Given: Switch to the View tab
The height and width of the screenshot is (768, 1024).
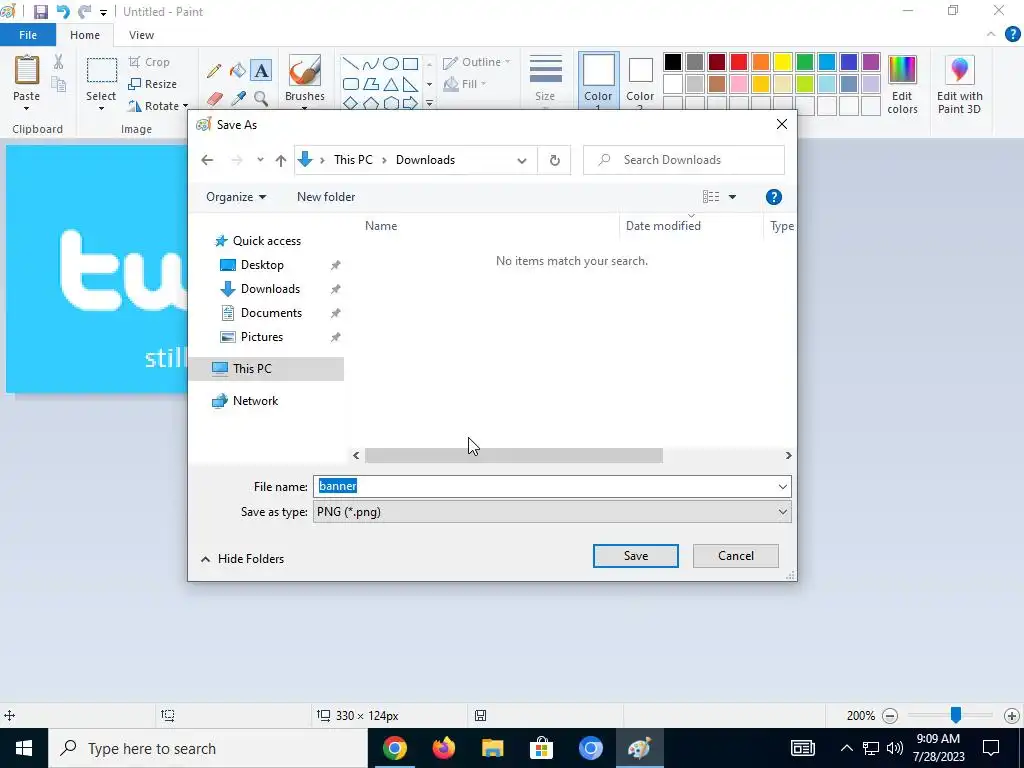Looking at the screenshot, I should click(x=141, y=35).
